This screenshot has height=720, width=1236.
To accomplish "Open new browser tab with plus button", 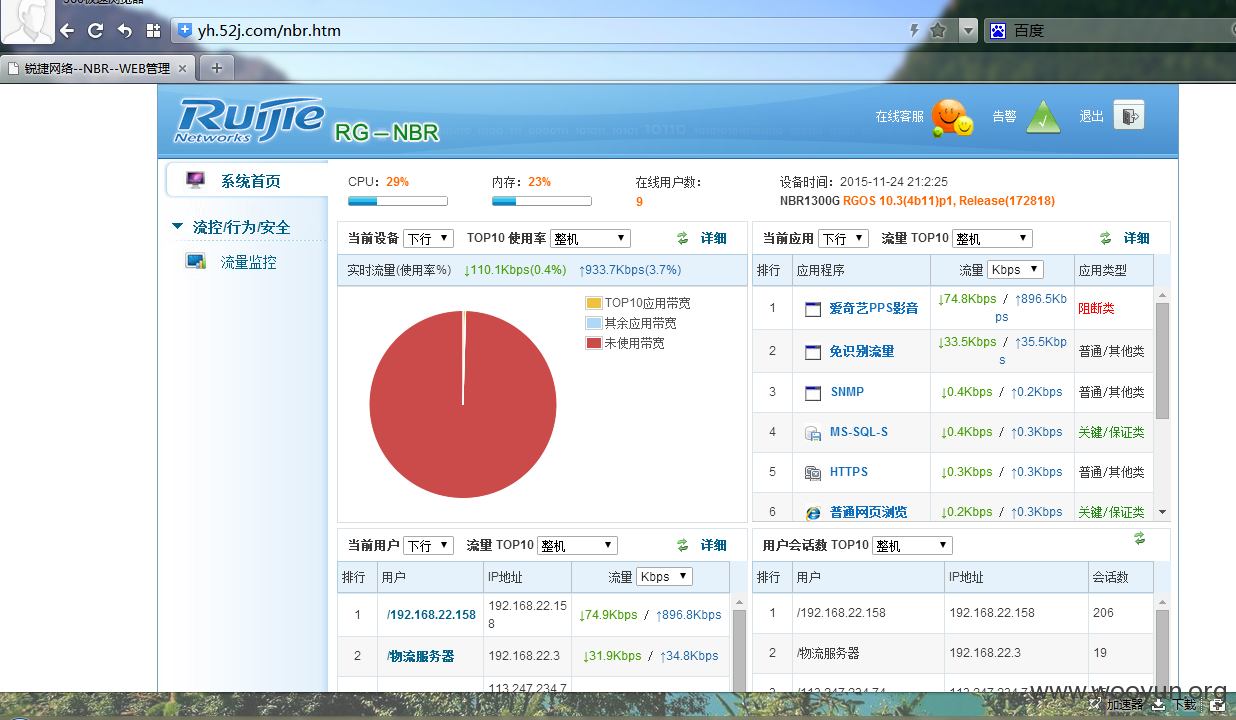I will tap(216, 68).
